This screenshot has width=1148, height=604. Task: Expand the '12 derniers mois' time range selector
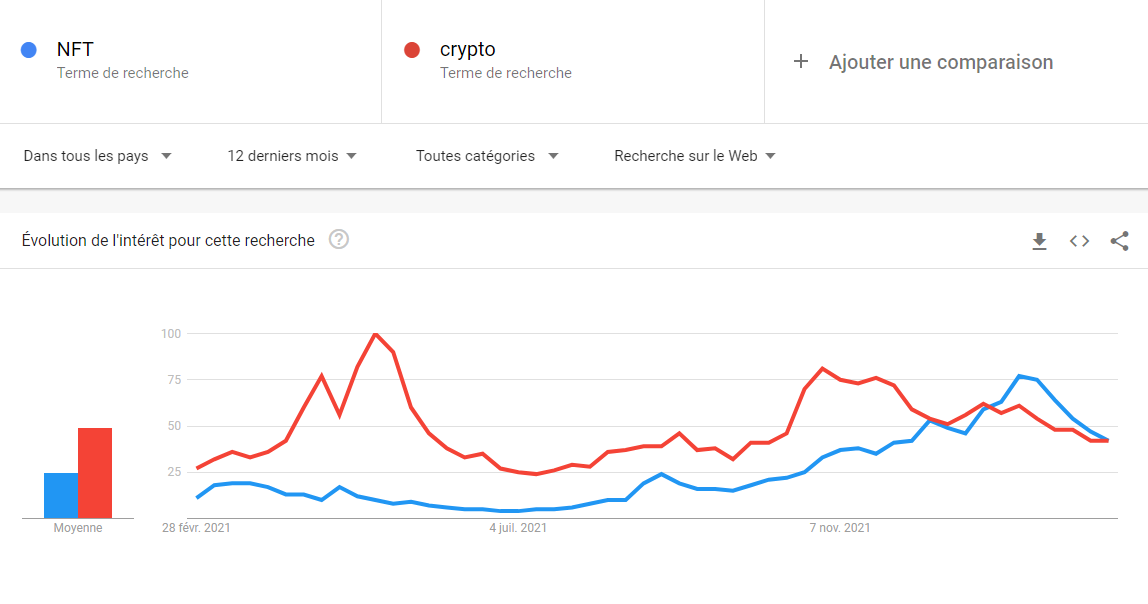289,156
